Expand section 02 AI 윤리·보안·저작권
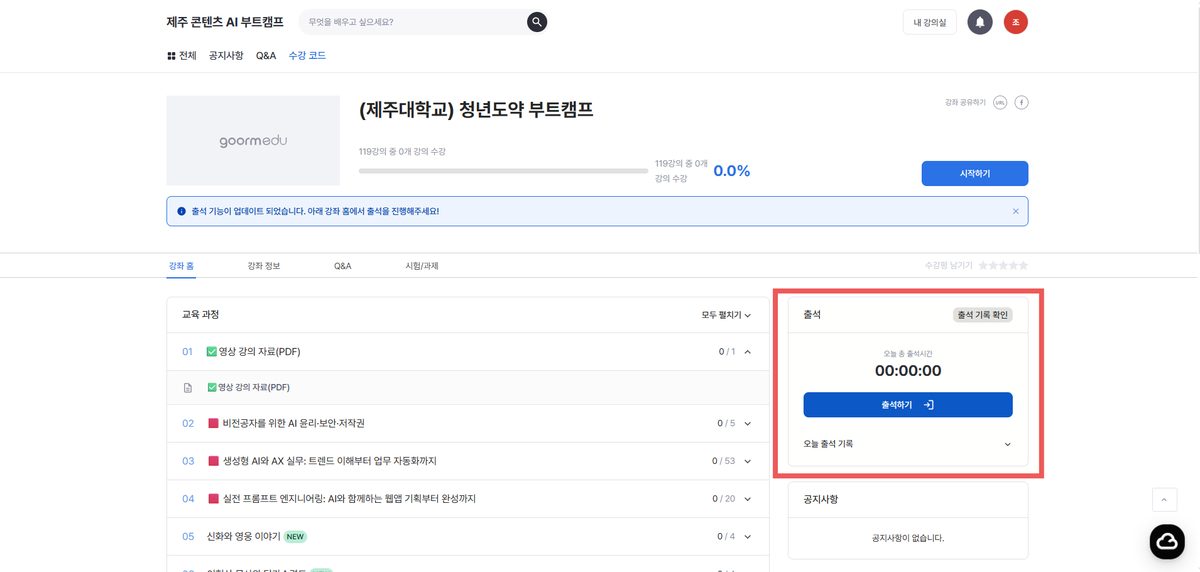Screen dimensions: 1200x572 (x=748, y=423)
